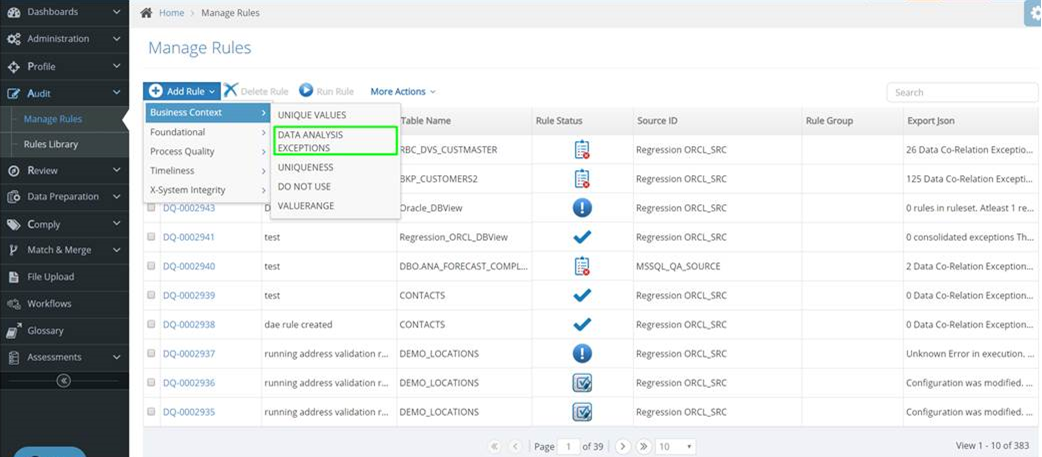The width and height of the screenshot is (1042, 457).
Task: Expand the Assessments sidebar section
Action: point(116,357)
